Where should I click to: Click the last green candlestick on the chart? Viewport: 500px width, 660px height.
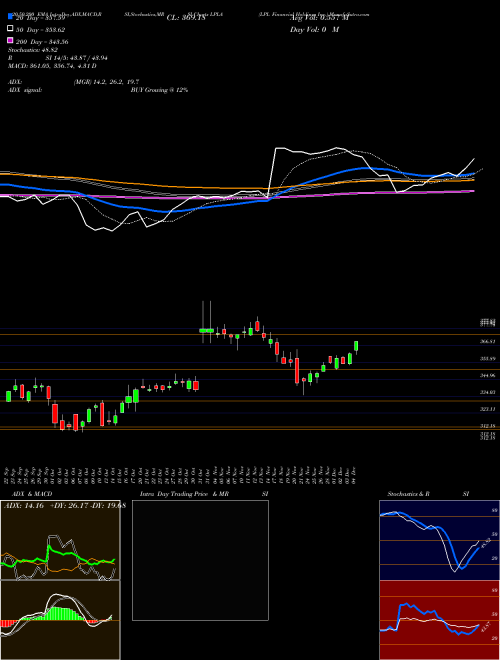[x=356, y=346]
